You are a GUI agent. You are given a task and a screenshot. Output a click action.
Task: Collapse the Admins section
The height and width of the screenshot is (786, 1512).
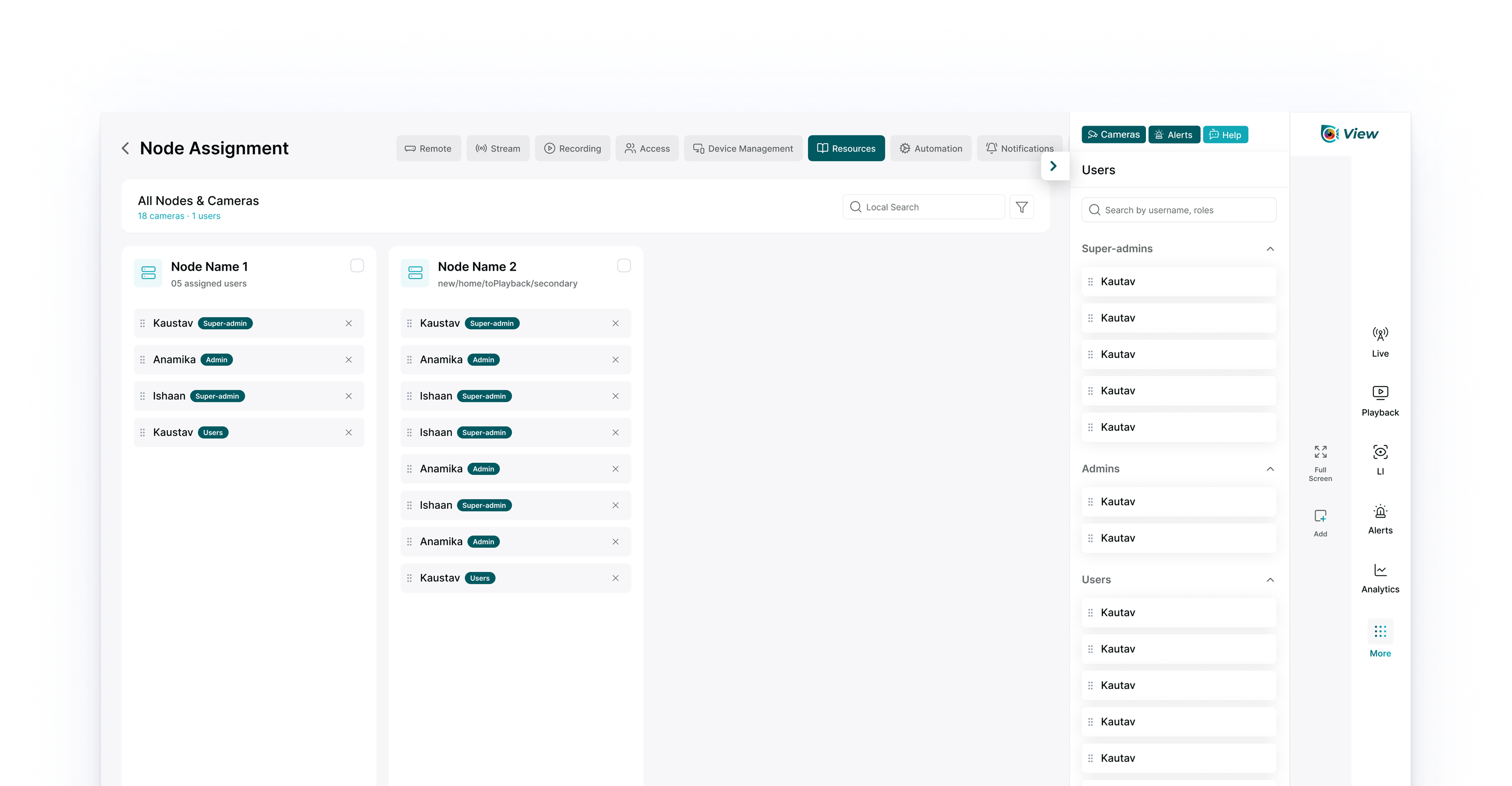(x=1270, y=469)
